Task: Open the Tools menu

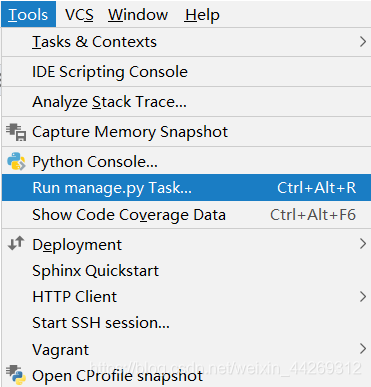Action: pos(28,14)
